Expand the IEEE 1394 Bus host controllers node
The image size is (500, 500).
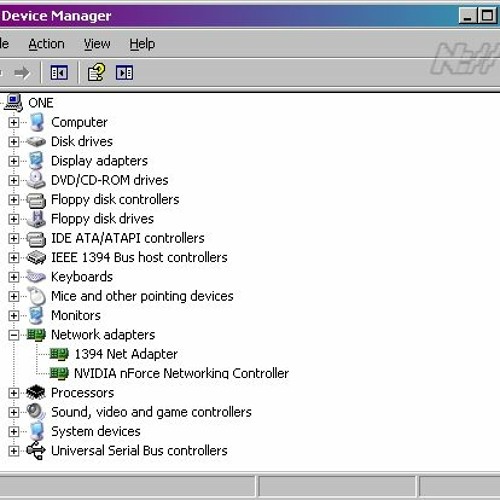(x=14, y=258)
